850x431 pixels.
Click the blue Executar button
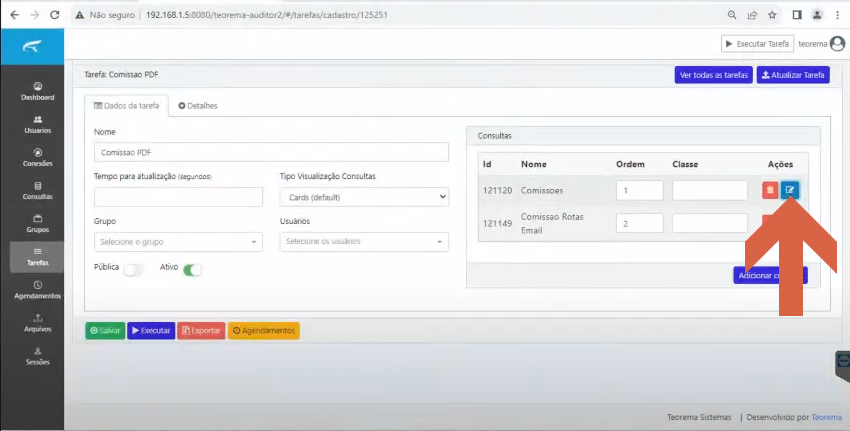(x=151, y=331)
